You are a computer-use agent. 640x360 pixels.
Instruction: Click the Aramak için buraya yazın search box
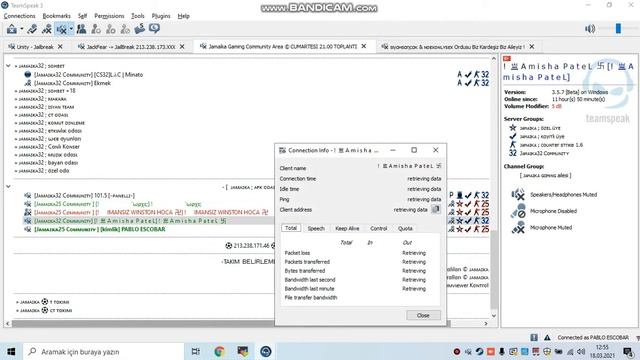pos(103,351)
